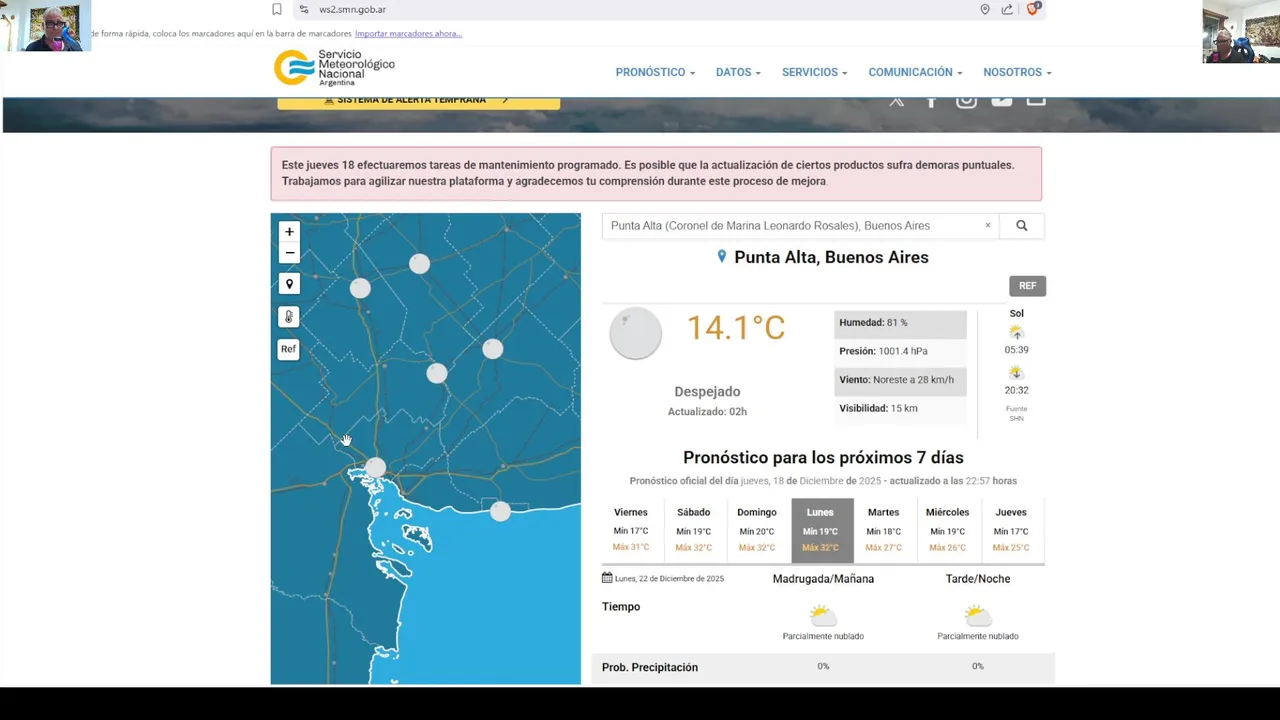Screen dimensions: 1280x720
Task: Click the magnifier search button
Action: [x=1021, y=226]
